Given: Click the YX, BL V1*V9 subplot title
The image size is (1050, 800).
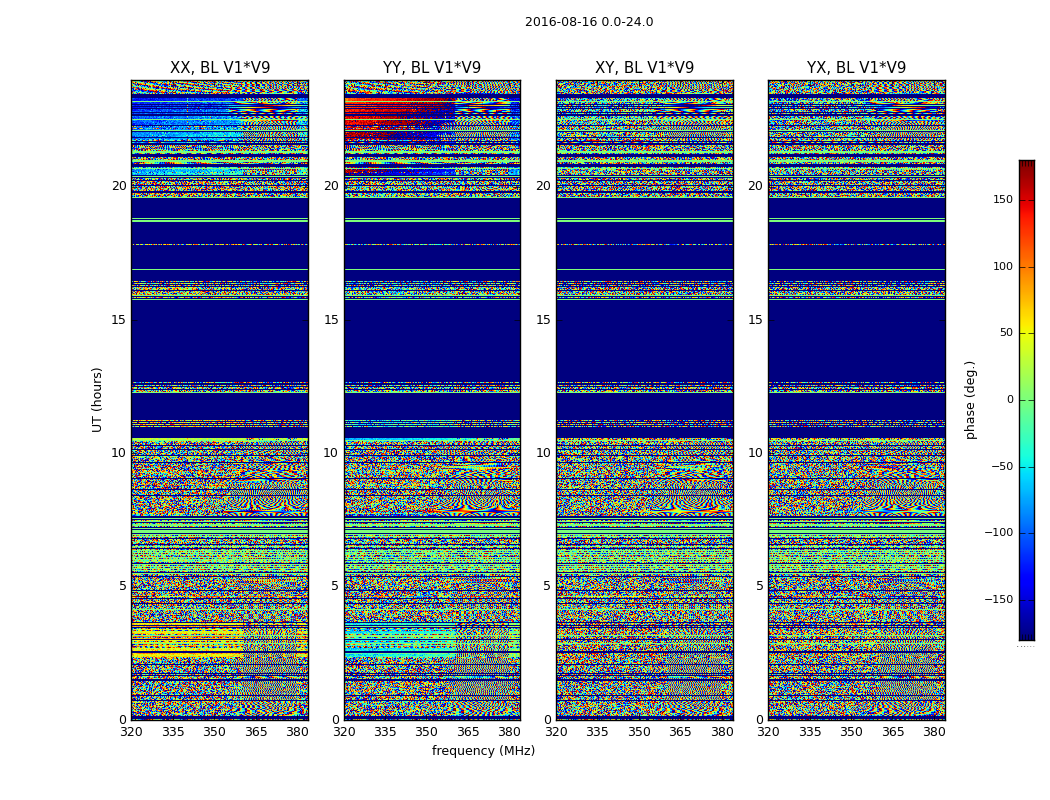Looking at the screenshot, I should 856,68.
